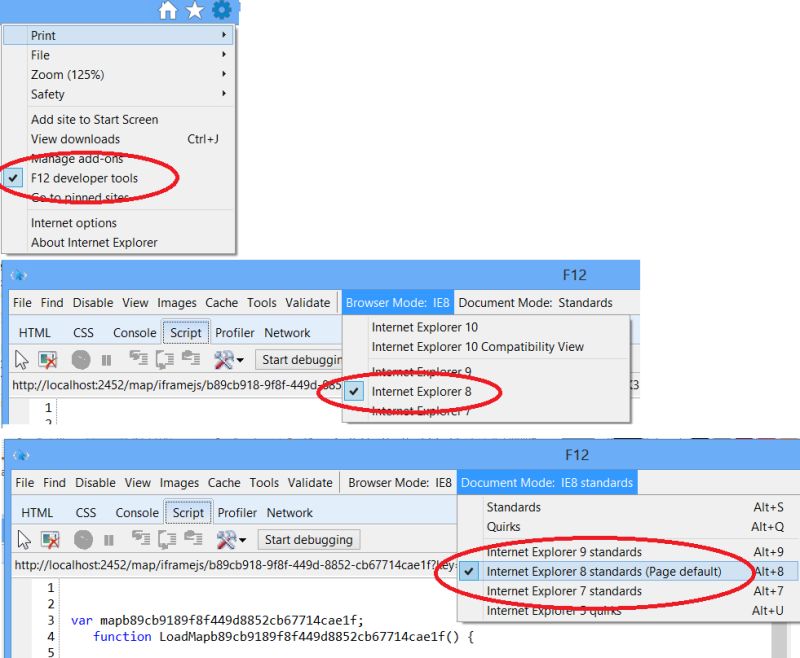The width and height of the screenshot is (800, 658).
Task: Open the highlighted Document Mode: IE8 standards dropdown
Action: 547,483
